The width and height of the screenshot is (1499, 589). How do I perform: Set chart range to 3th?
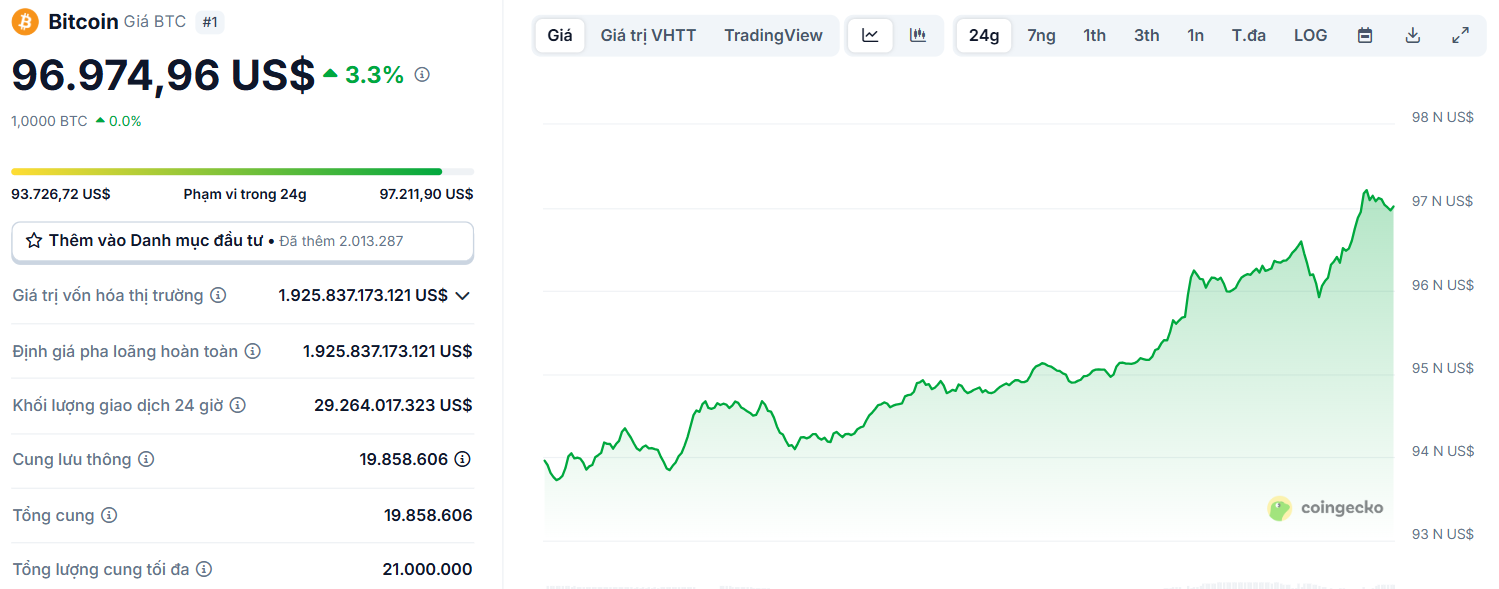coord(1147,36)
